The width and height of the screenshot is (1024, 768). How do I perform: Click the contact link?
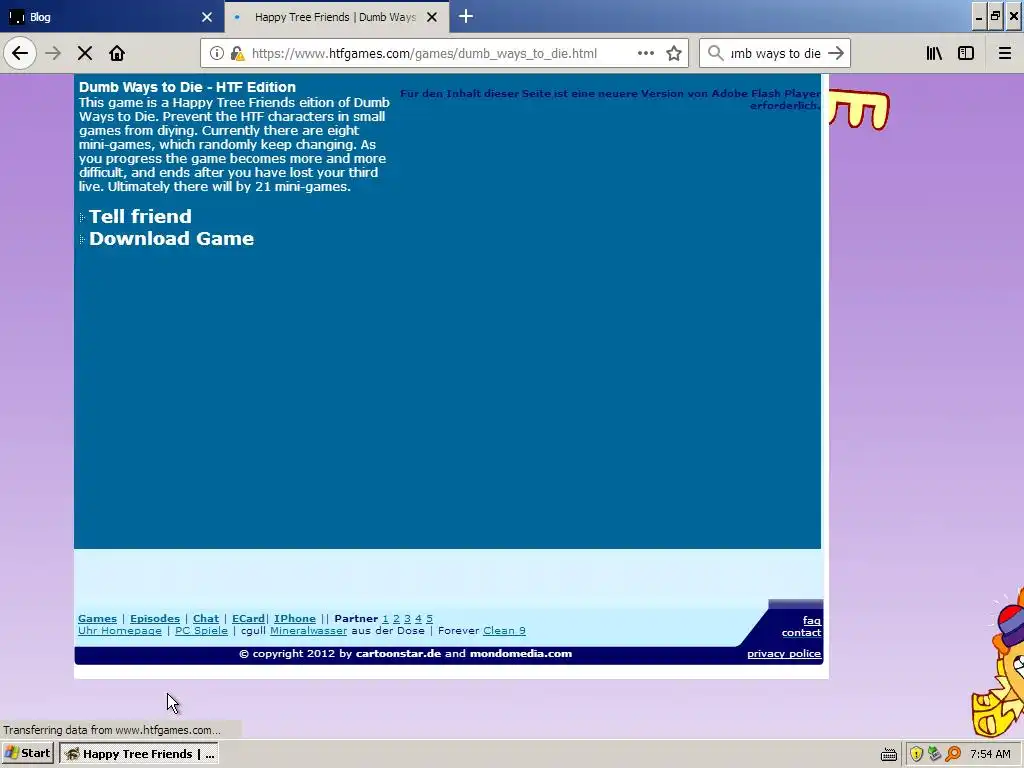(801, 633)
